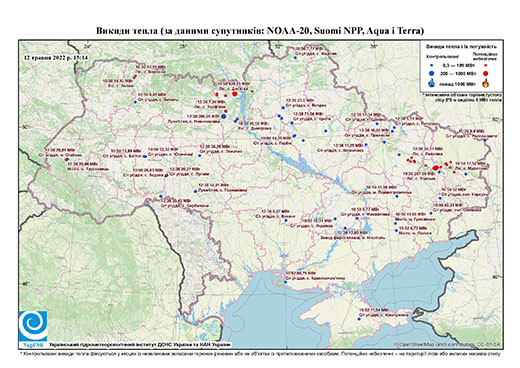Click blue marker in Crimea
The image size is (520, 368).
pos(359,319)
